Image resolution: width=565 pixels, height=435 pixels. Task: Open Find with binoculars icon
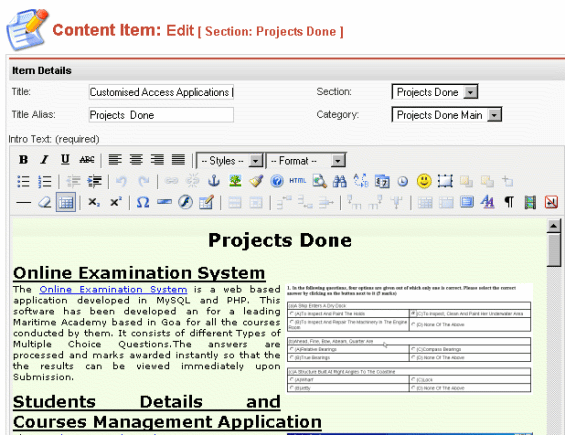339,181
